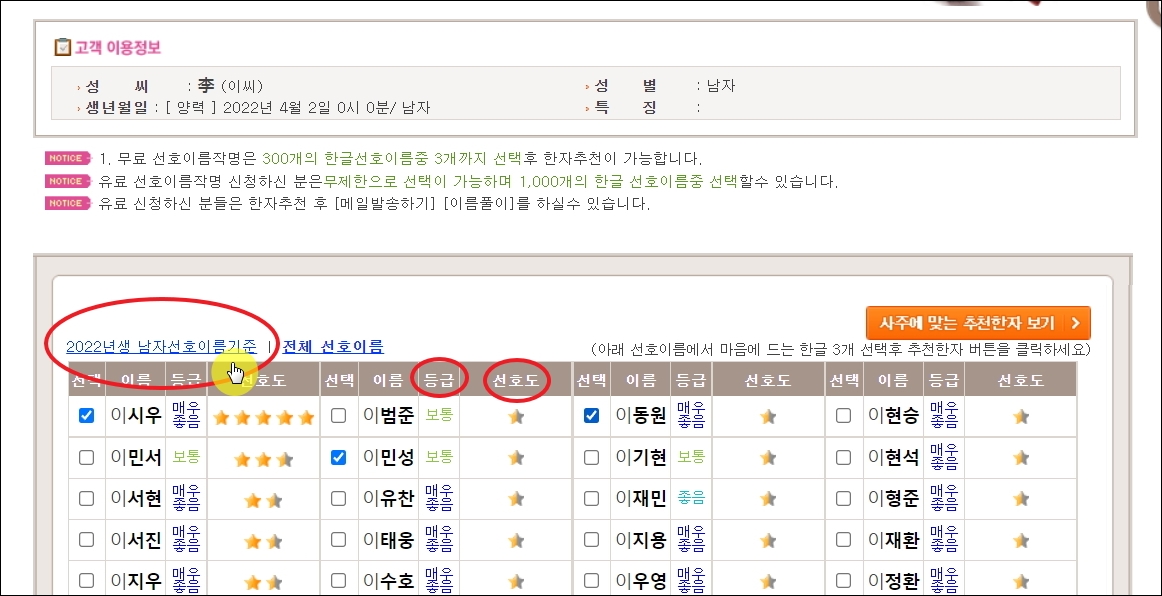This screenshot has width=1162, height=596.
Task: Click the star icon for 이민성
Action: click(x=517, y=458)
